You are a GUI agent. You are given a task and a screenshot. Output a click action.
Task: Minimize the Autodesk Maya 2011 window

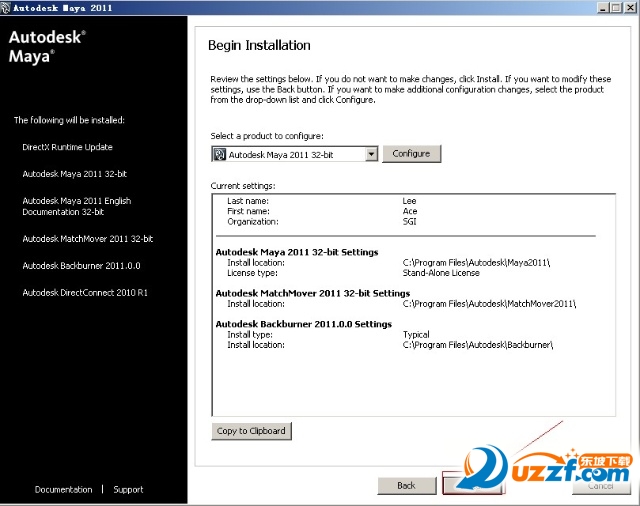tap(603, 8)
